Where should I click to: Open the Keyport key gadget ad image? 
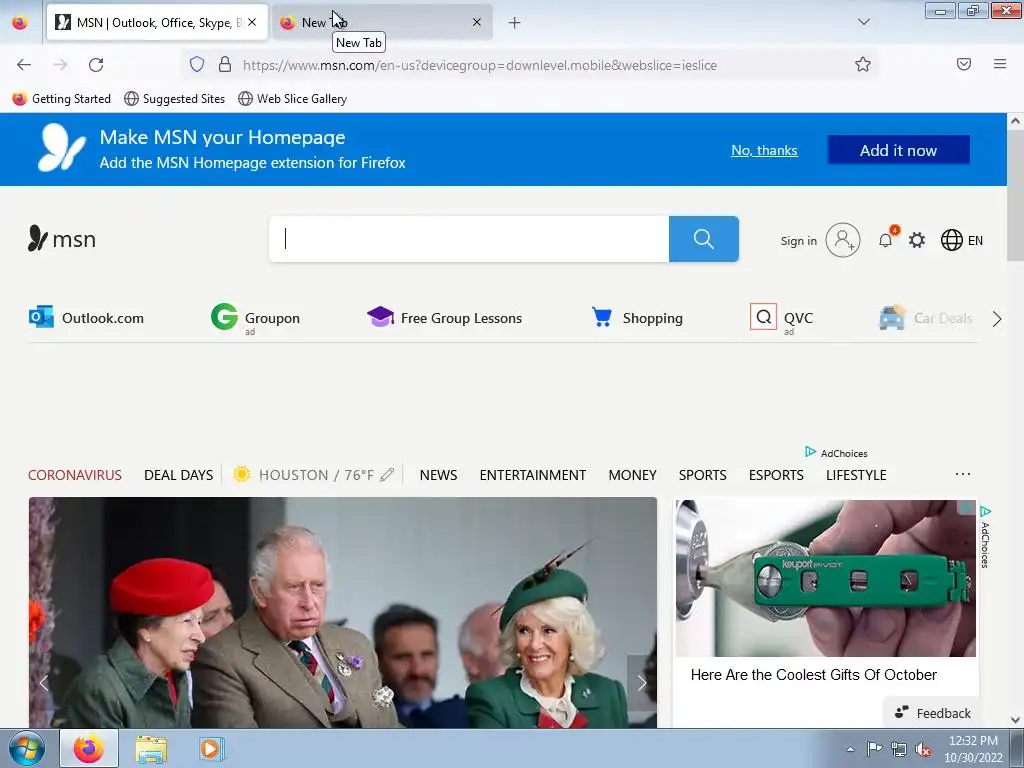tap(825, 579)
